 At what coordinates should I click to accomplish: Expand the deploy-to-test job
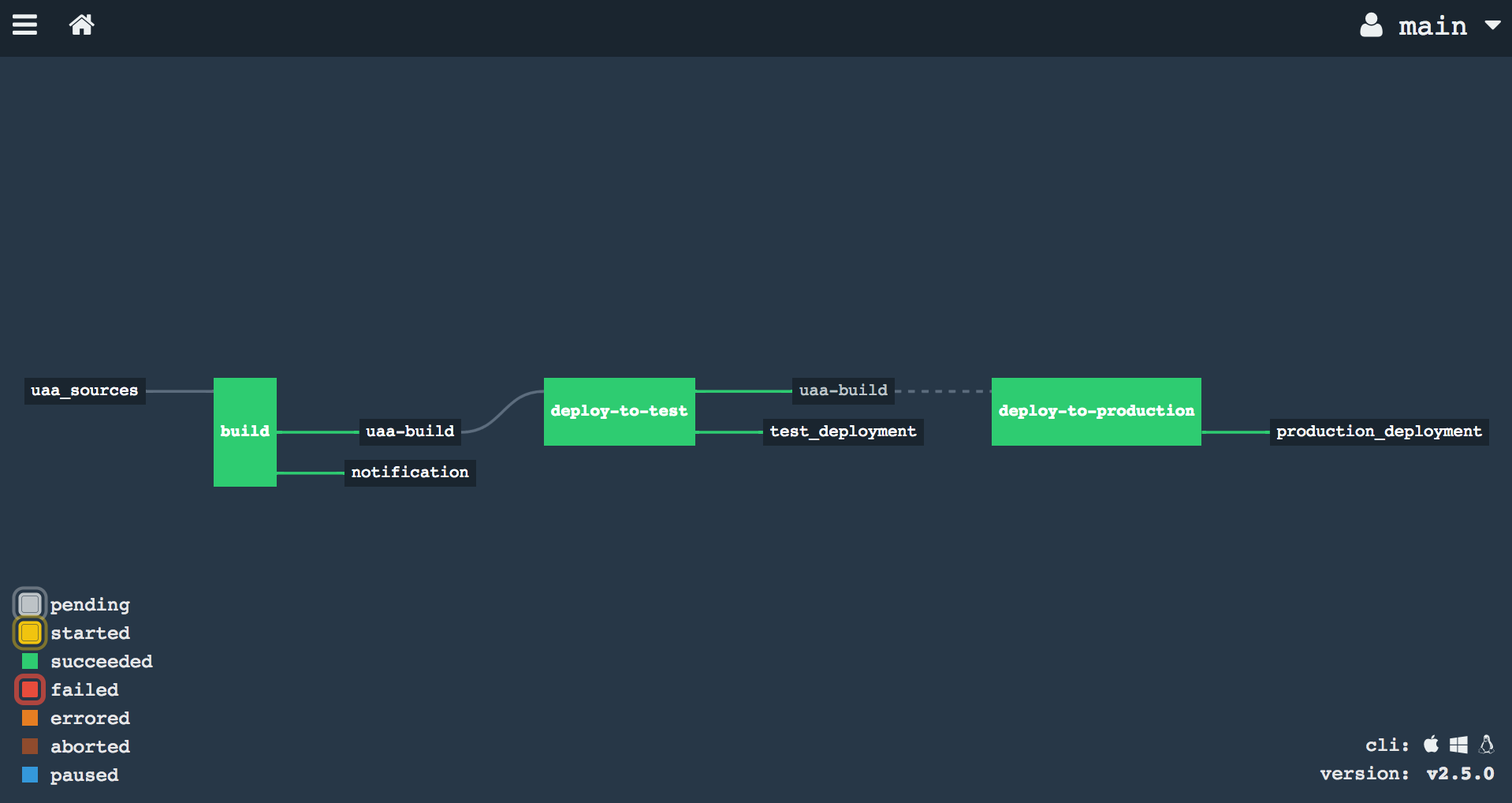(x=618, y=411)
